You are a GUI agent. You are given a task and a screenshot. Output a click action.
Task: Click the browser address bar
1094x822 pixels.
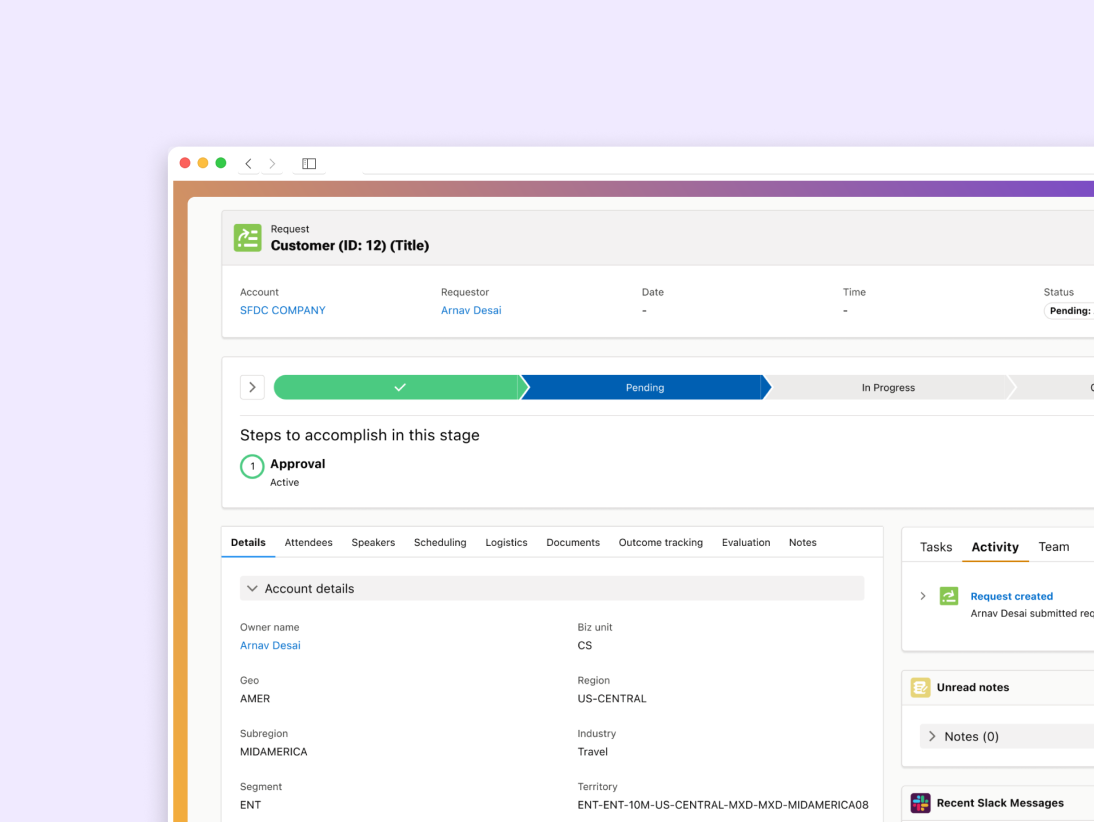click(728, 163)
